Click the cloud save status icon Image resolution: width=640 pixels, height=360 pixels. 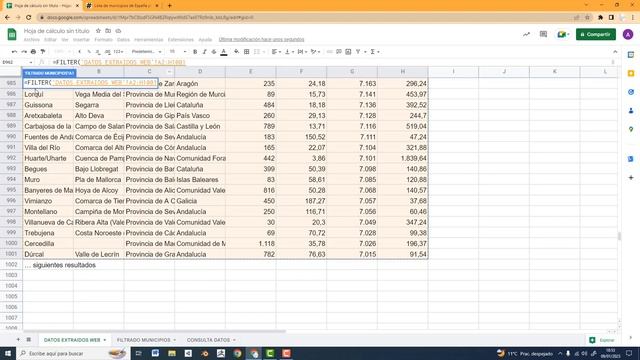118,31
